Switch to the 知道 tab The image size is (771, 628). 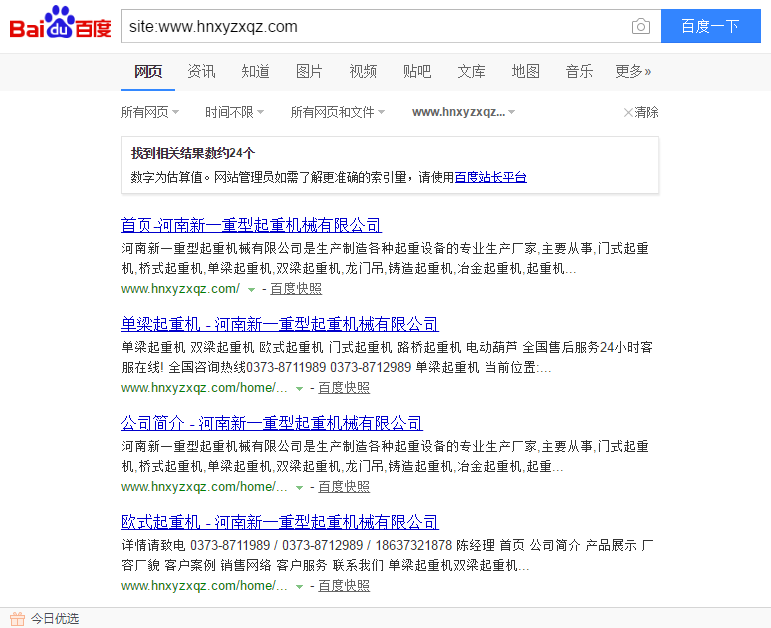[x=256, y=72]
